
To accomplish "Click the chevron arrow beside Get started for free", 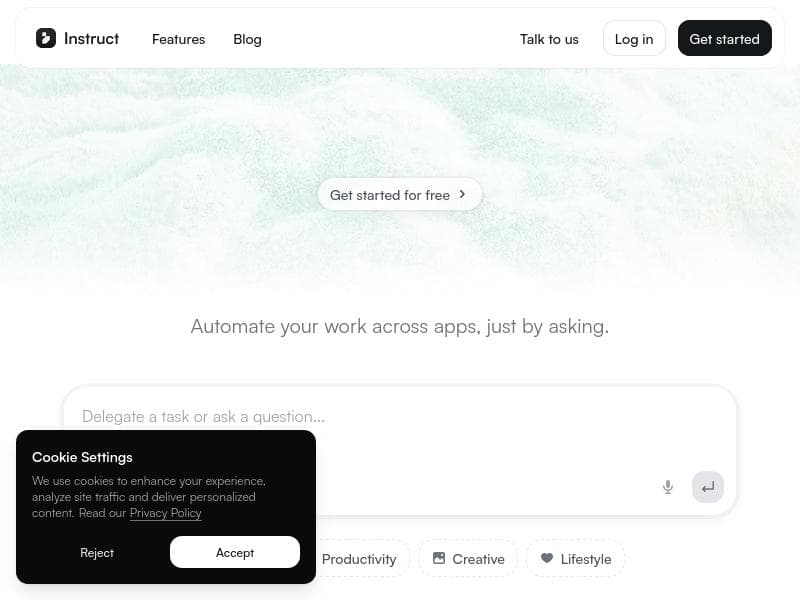I will coord(462,194).
